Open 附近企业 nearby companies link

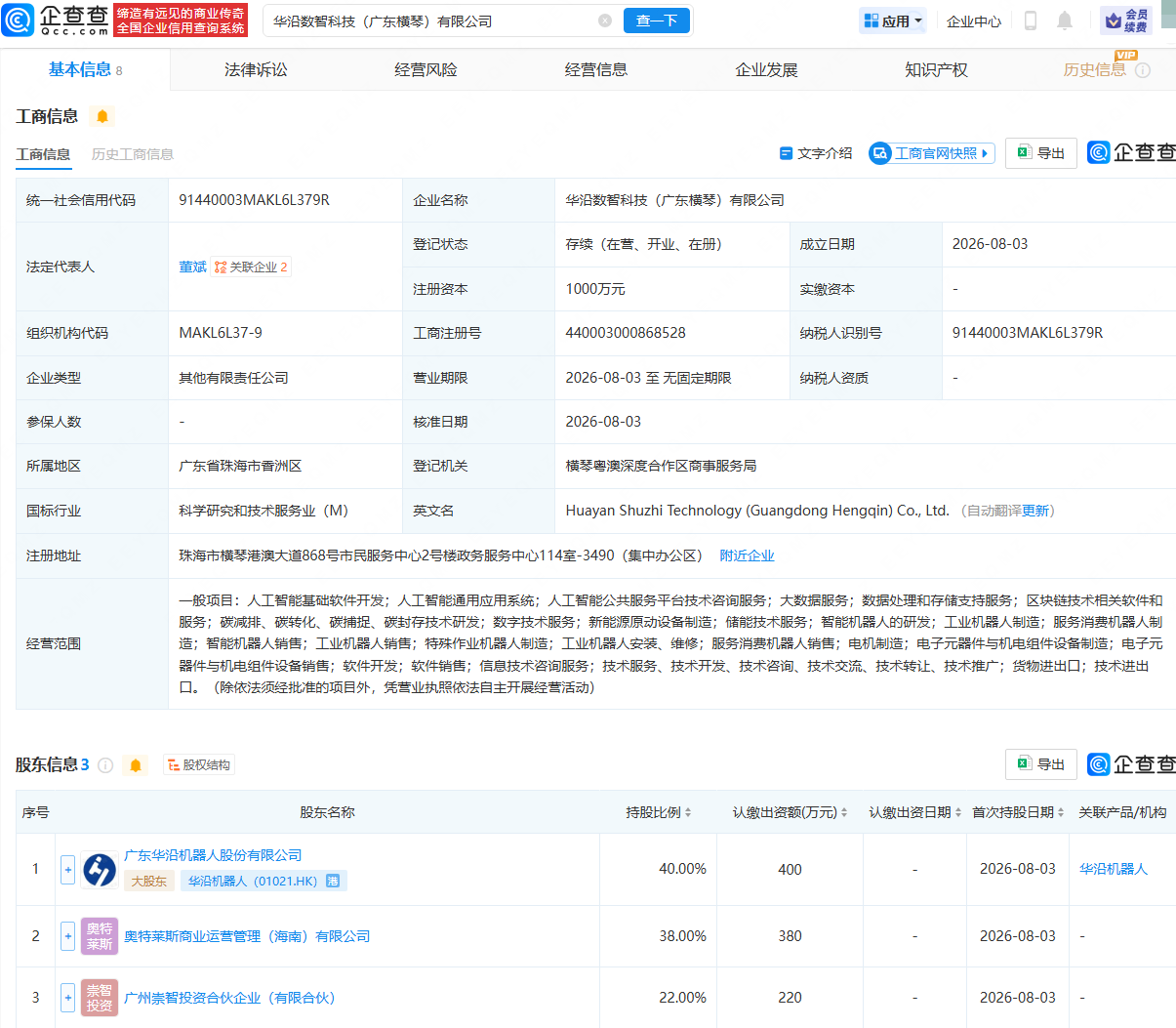747,555
